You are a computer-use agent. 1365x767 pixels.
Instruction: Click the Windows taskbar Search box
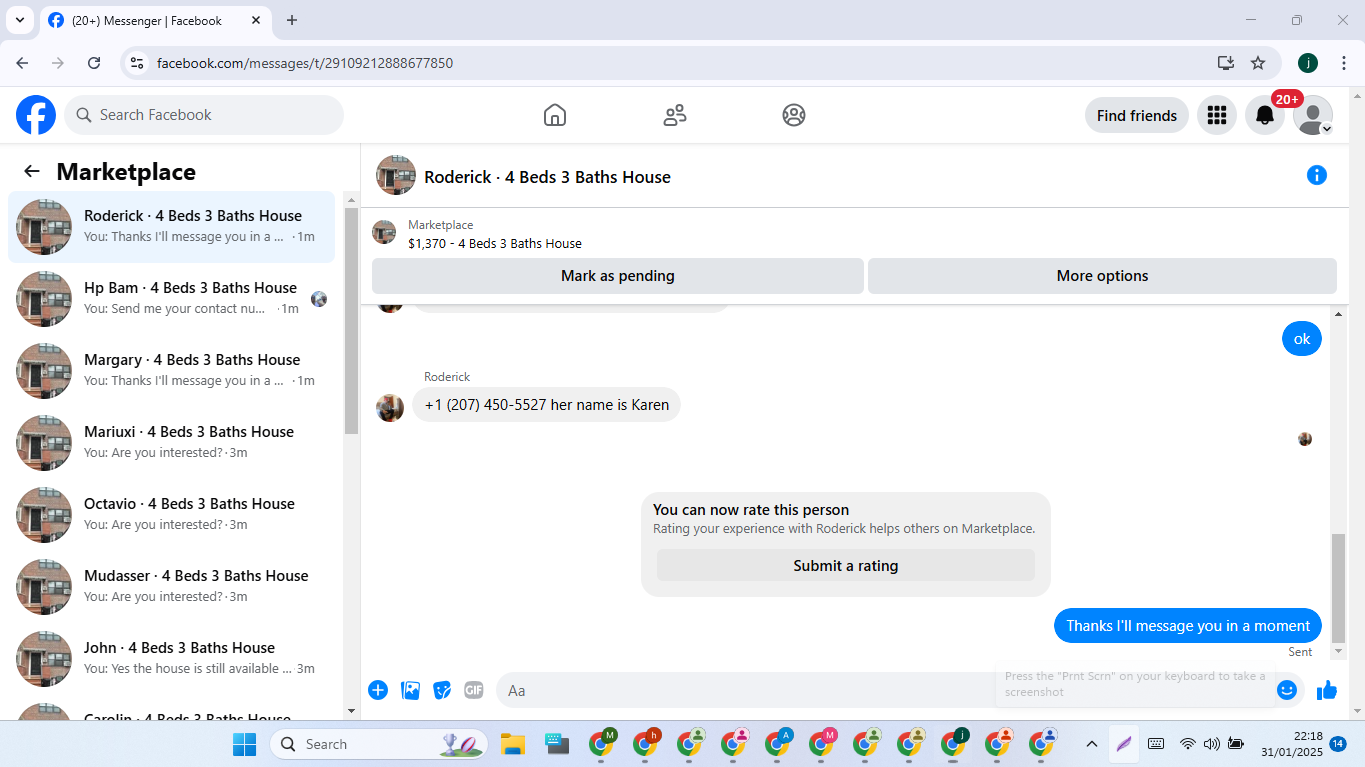point(380,744)
